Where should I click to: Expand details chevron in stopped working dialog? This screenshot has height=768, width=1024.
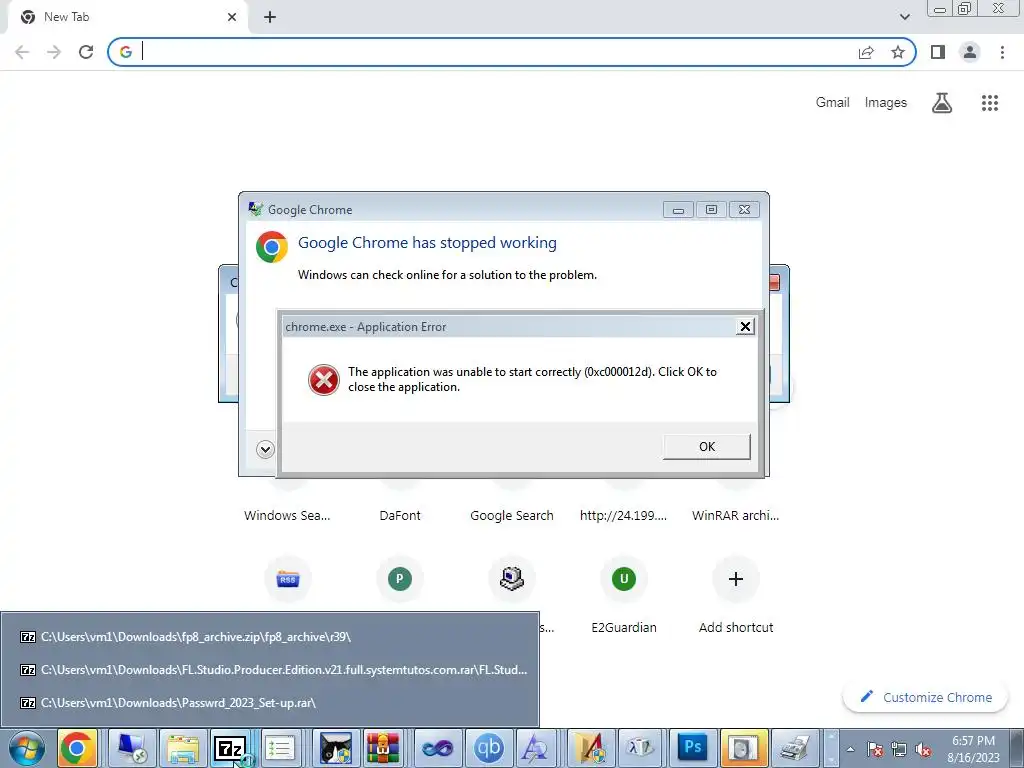265,449
